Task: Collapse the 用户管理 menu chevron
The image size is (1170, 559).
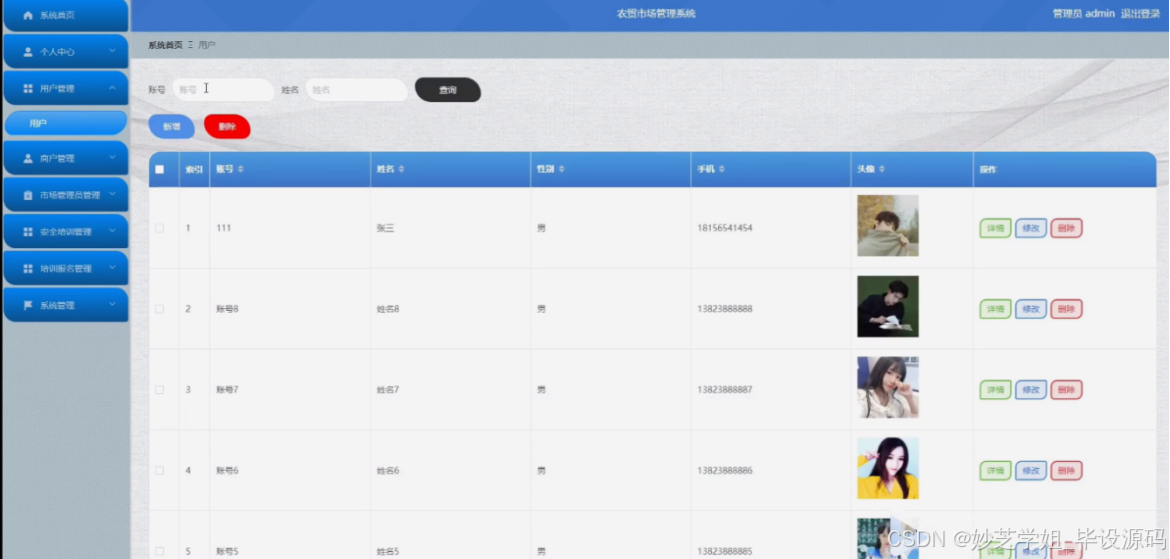Action: click(113, 87)
